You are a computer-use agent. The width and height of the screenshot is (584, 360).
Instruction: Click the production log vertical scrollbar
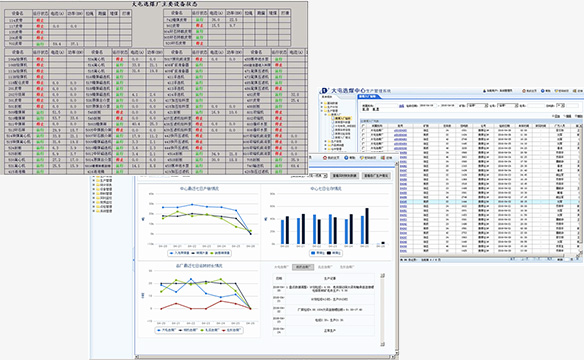[x=382, y=310]
